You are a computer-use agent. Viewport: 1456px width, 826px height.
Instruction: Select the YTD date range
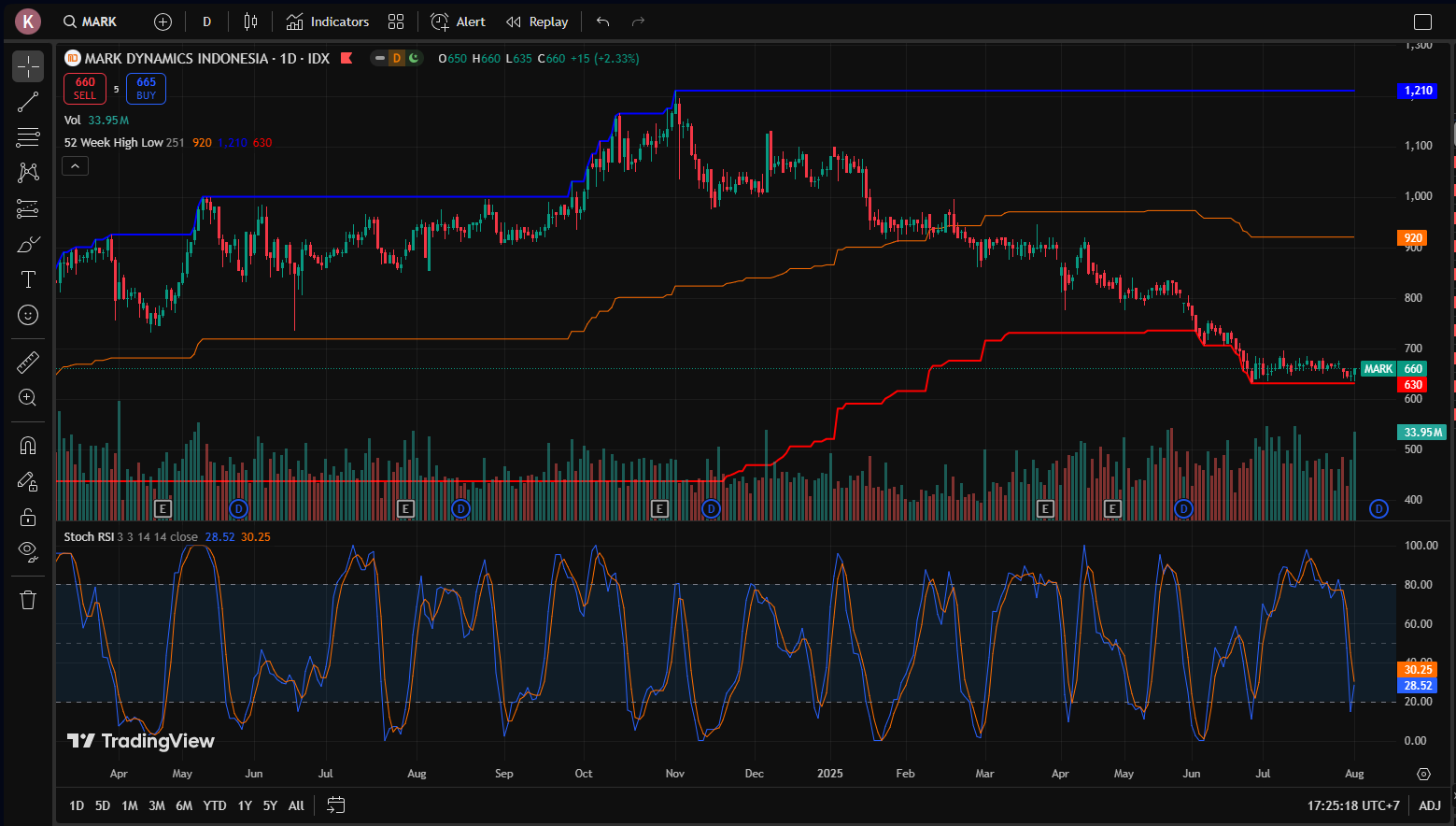(x=215, y=805)
